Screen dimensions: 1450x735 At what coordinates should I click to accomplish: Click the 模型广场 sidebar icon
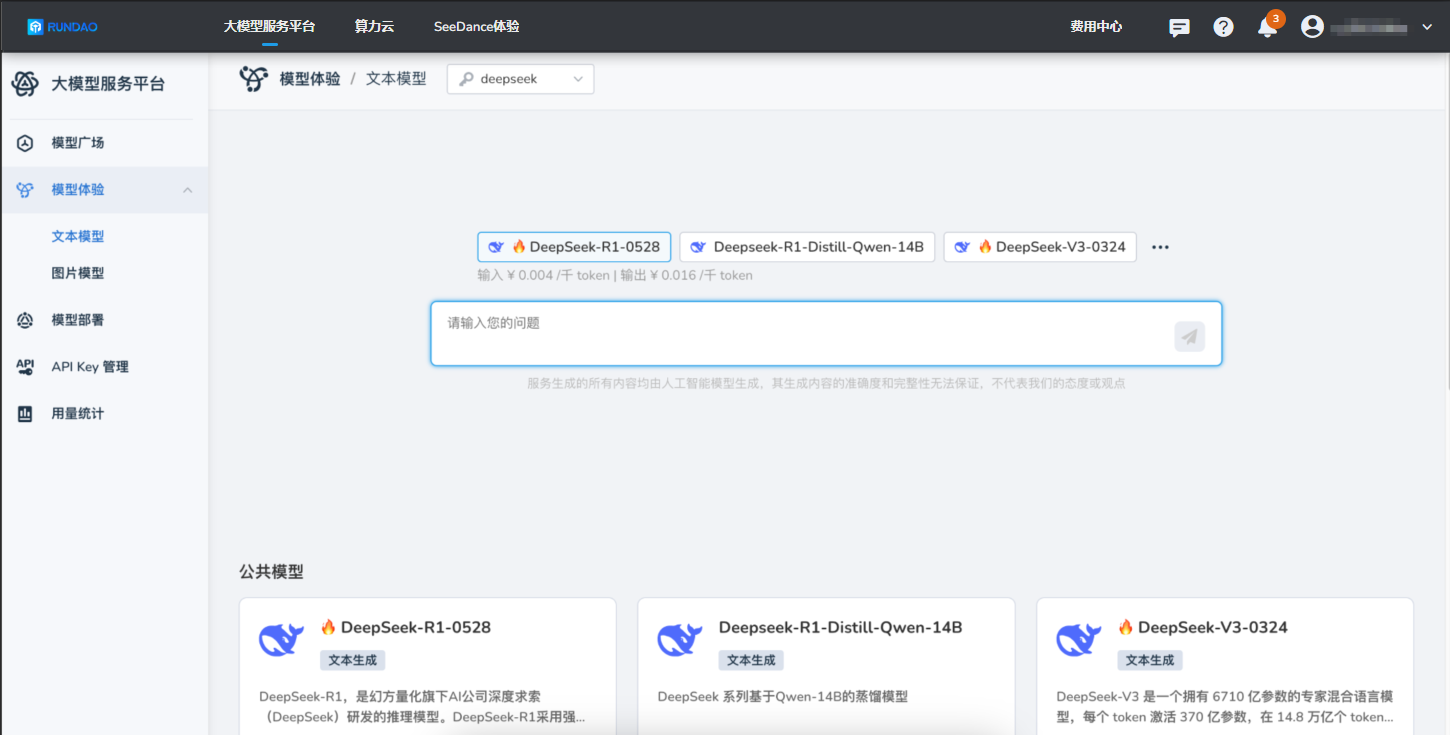pos(25,143)
